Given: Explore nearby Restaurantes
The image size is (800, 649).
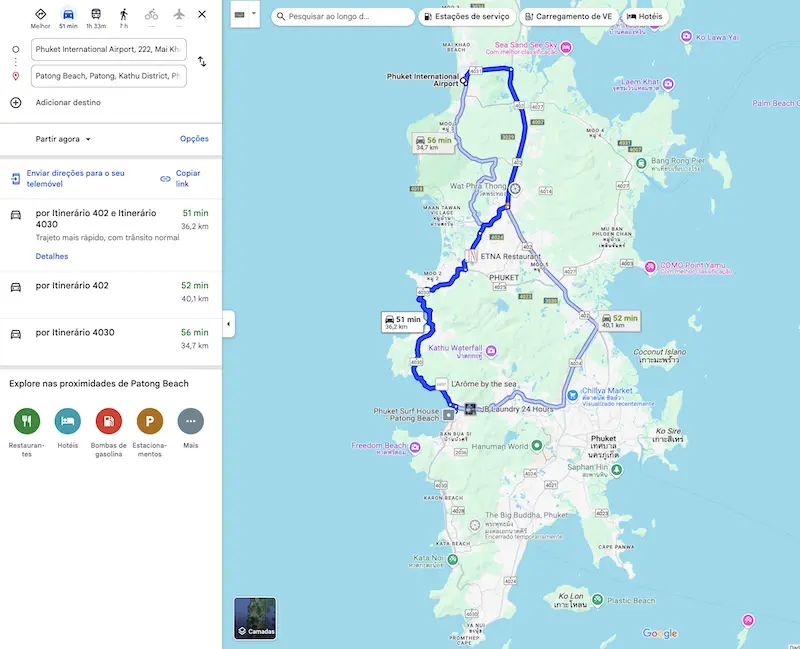Looking at the screenshot, I should (27, 421).
